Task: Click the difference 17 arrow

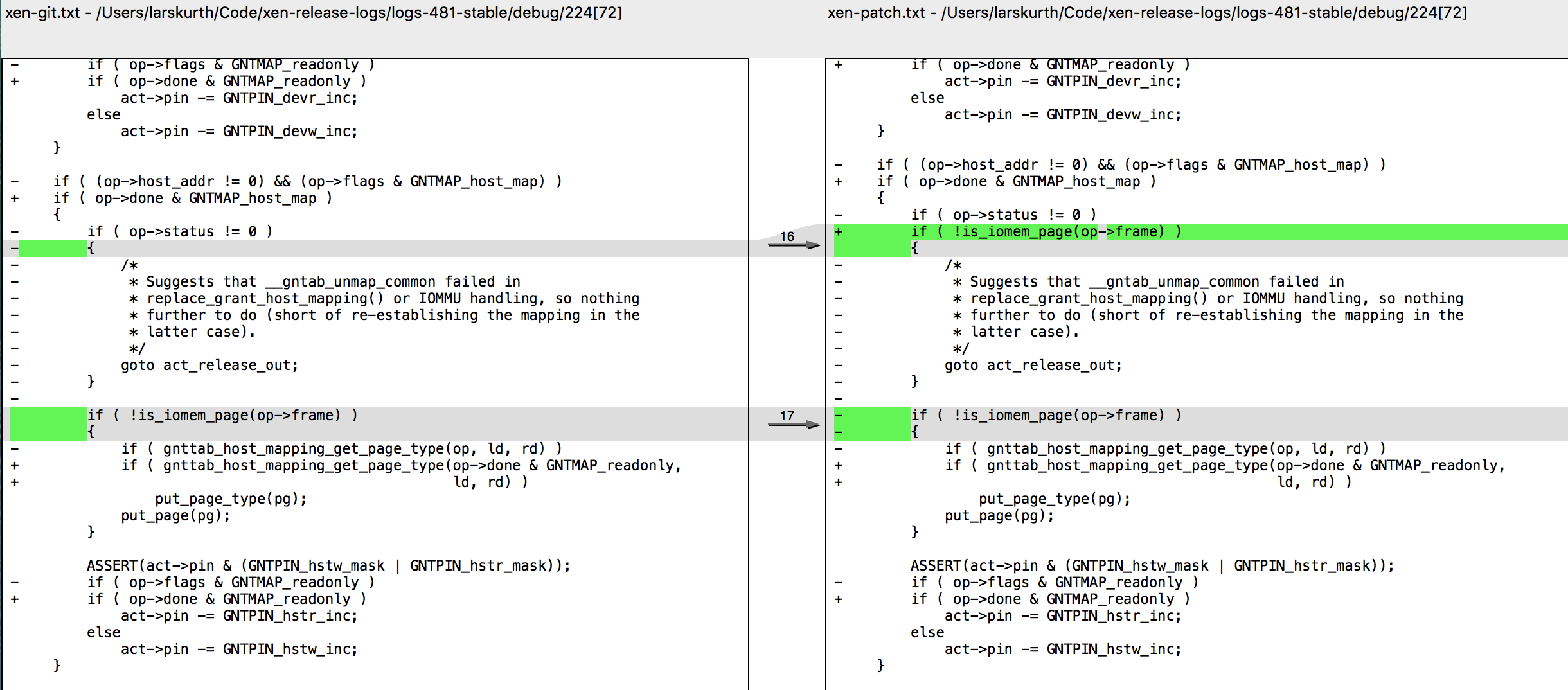Action: (x=794, y=424)
